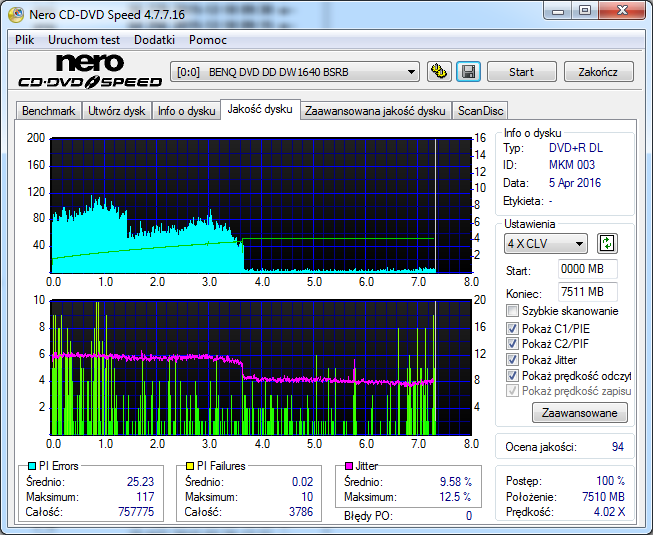Screen dimensions: 653x535
Task: Click the green refresh speed icon
Action: (607, 244)
